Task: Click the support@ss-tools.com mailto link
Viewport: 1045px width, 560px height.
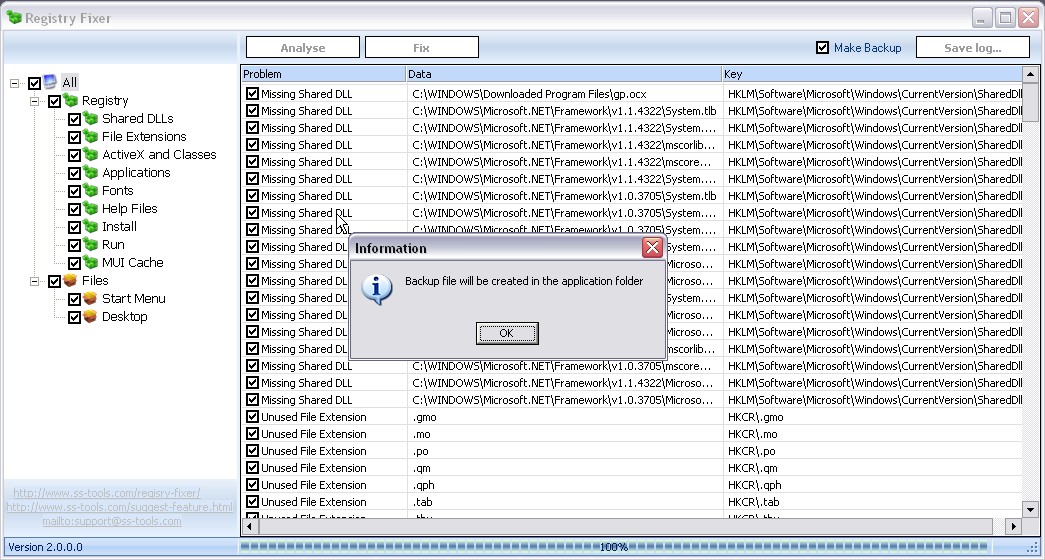Action: 112,521
